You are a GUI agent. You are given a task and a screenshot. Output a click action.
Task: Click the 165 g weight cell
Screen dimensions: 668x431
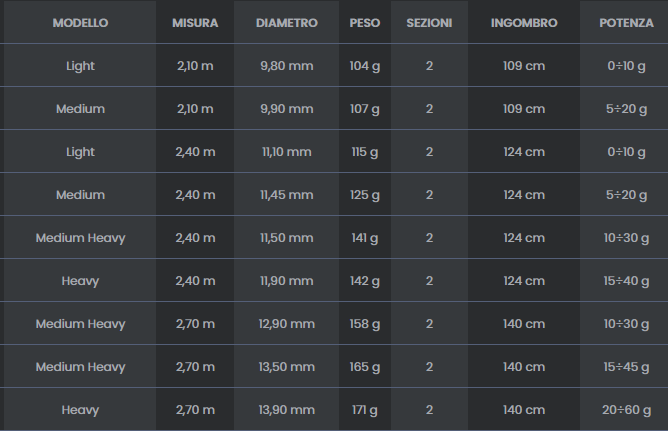click(364, 367)
